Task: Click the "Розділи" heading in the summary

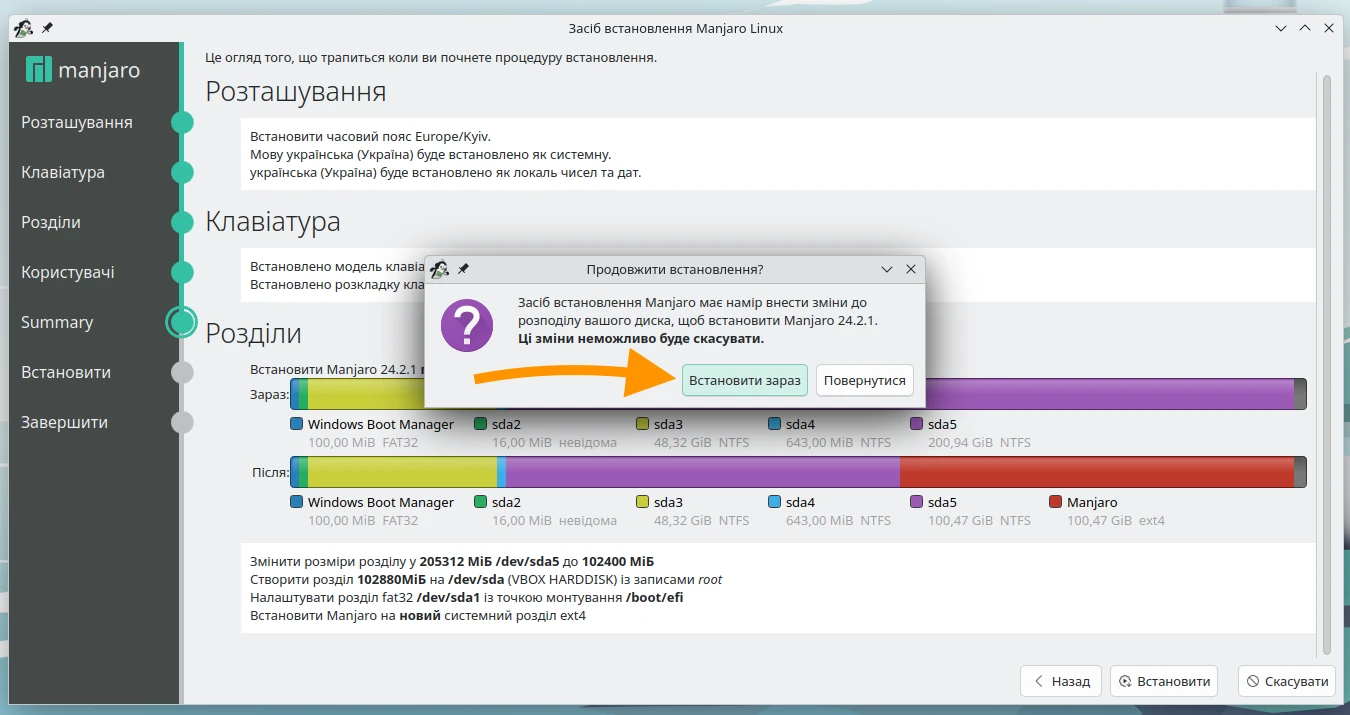Action: pyautogui.click(x=253, y=333)
